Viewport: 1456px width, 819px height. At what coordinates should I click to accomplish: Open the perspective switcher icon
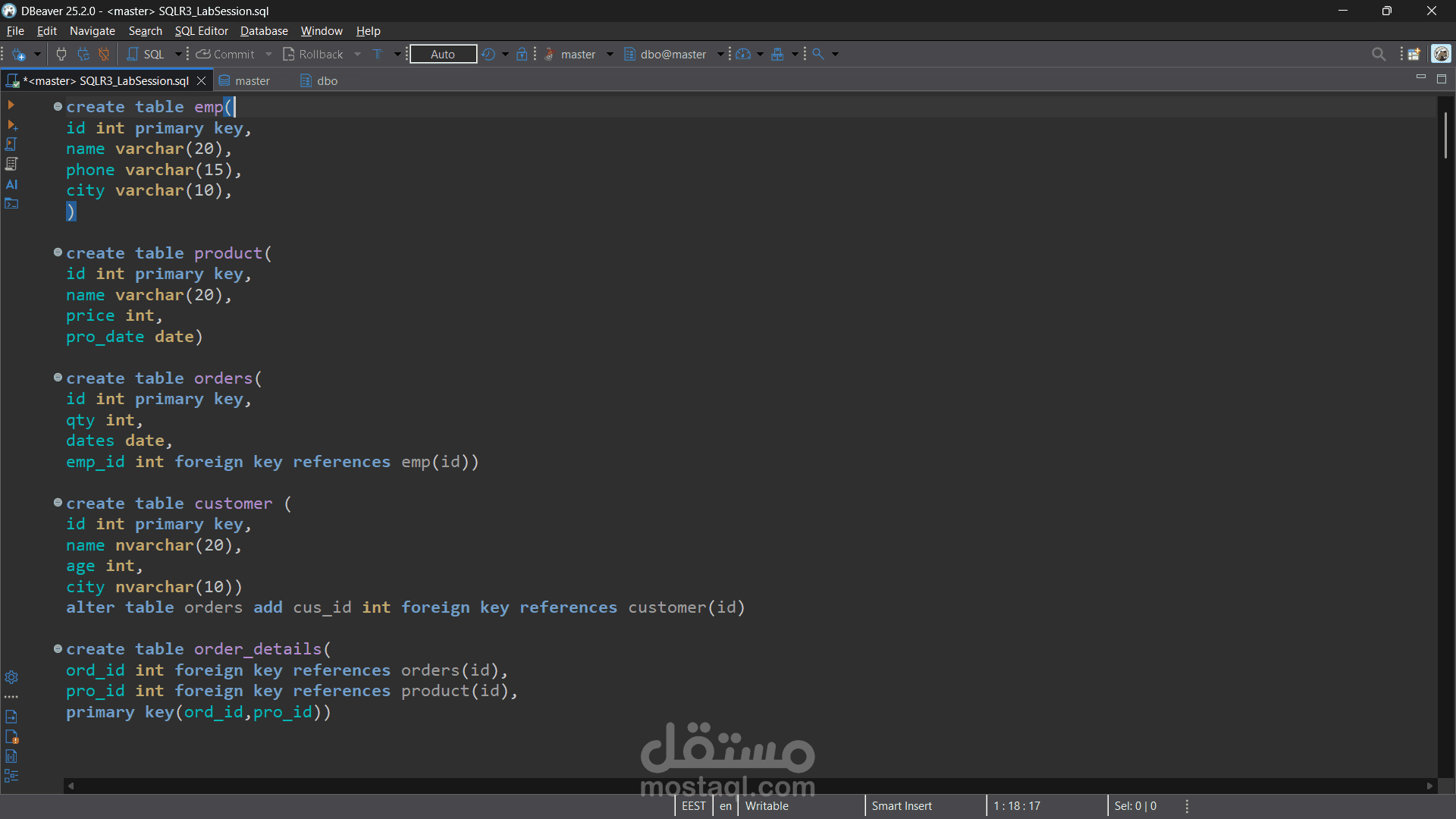1414,55
